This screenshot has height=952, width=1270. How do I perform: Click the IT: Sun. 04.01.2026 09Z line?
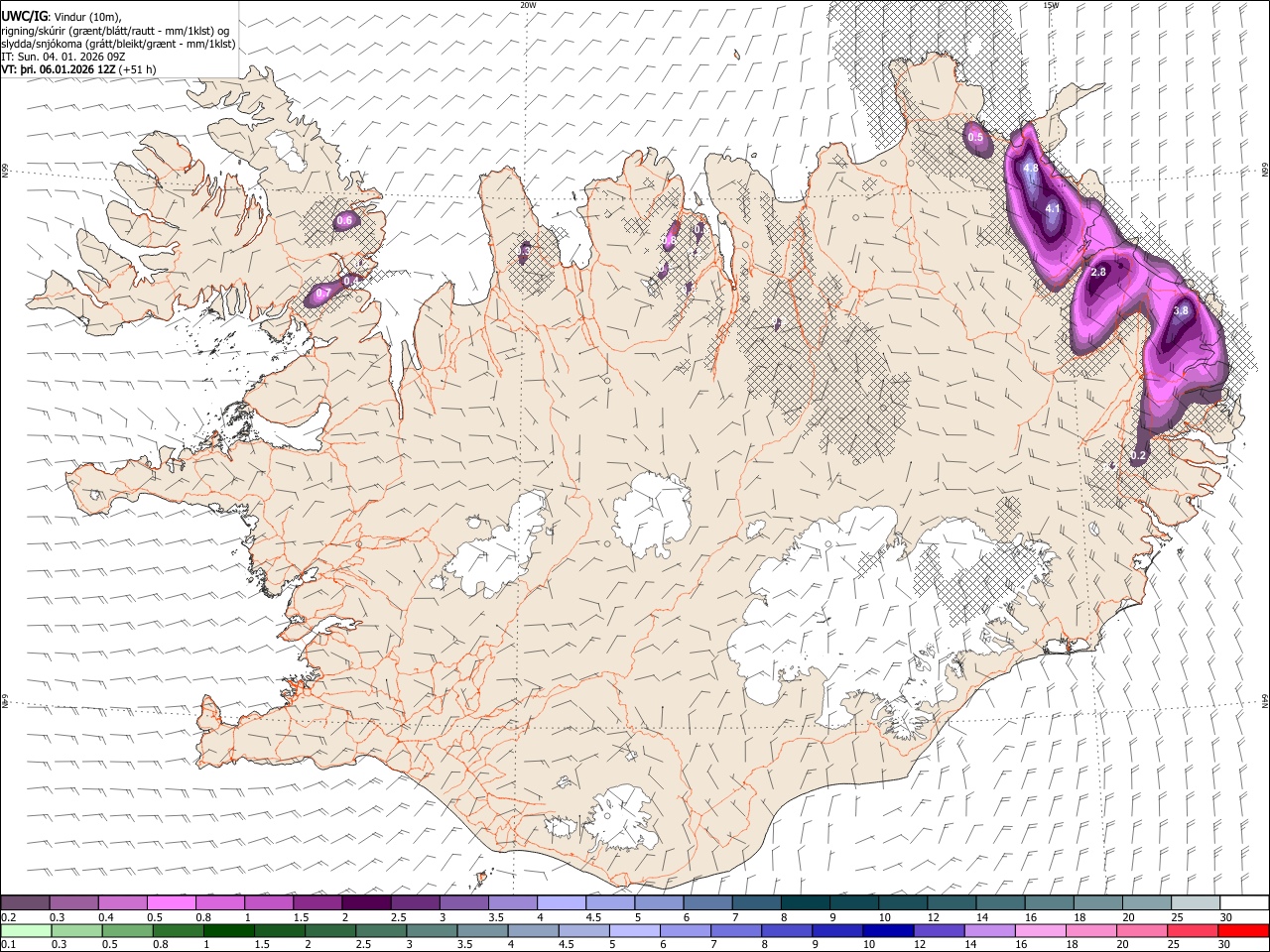[63, 57]
